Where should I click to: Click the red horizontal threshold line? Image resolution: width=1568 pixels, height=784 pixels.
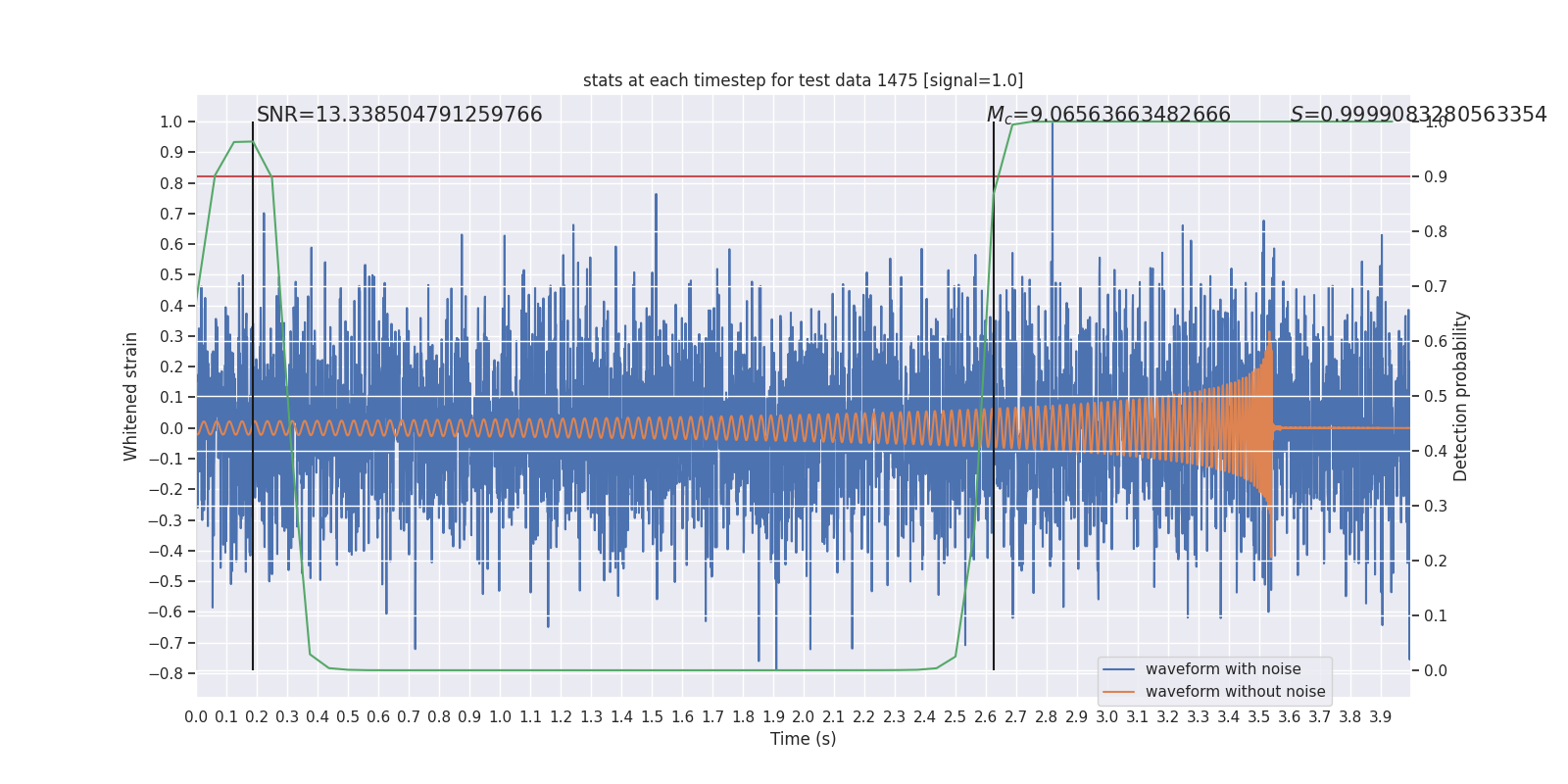[803, 176]
